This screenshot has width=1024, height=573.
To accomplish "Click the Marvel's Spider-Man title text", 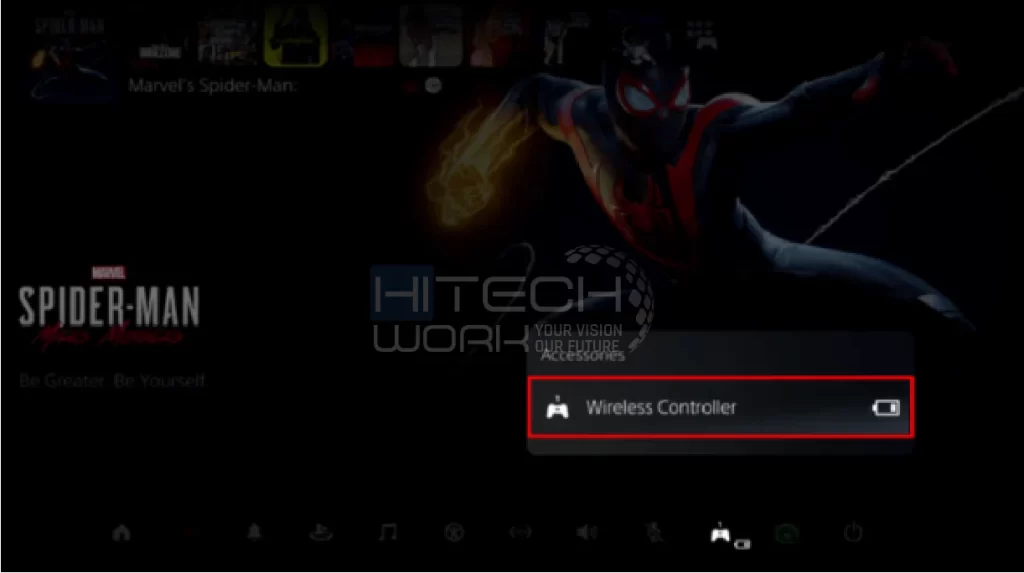I will click(x=212, y=86).
